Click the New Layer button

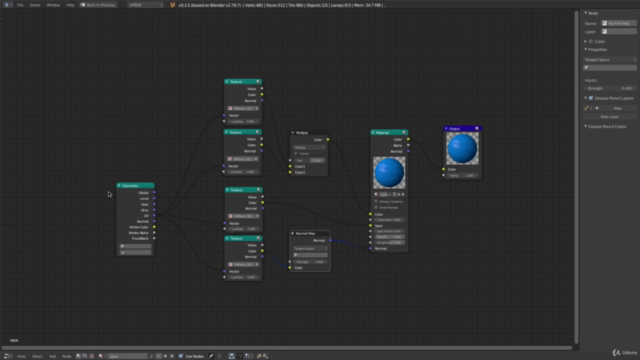(609, 117)
